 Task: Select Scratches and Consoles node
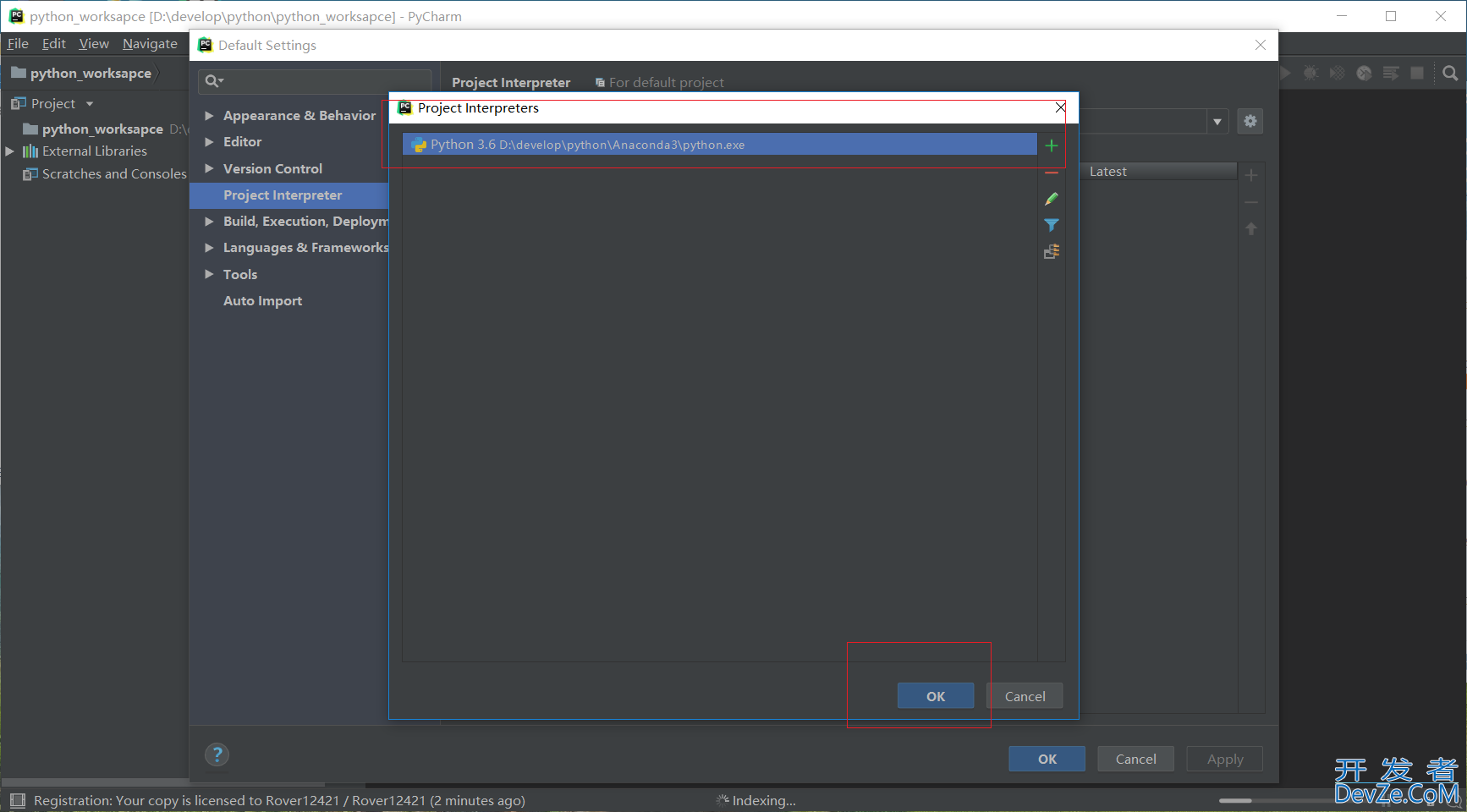pyautogui.click(x=105, y=173)
